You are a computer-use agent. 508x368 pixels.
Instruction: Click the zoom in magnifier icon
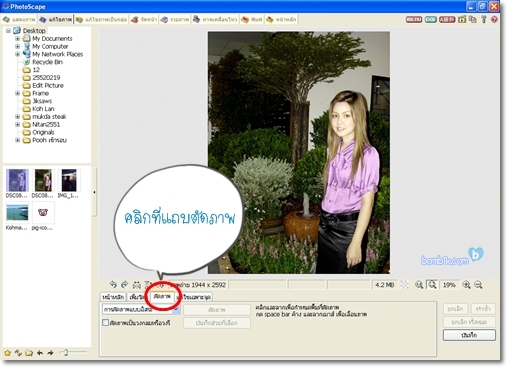pos(466,285)
